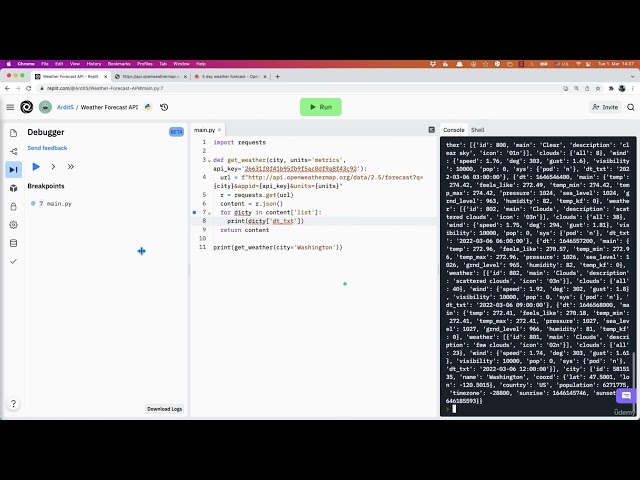Open the Packages cube icon in sidebar
640x480 pixels.
click(x=13, y=188)
